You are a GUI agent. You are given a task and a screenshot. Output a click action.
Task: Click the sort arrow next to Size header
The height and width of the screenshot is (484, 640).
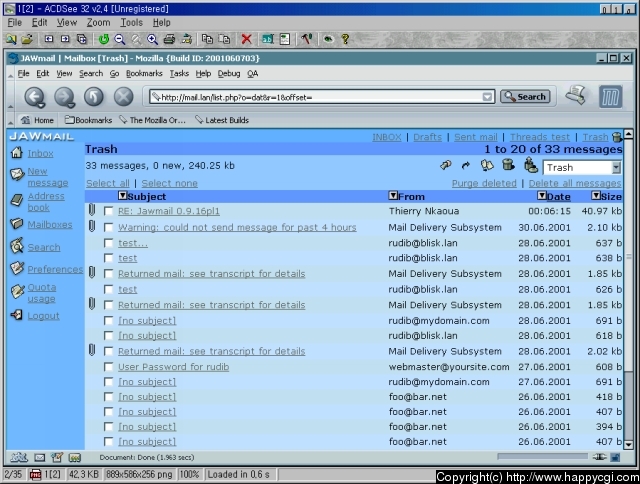point(596,195)
